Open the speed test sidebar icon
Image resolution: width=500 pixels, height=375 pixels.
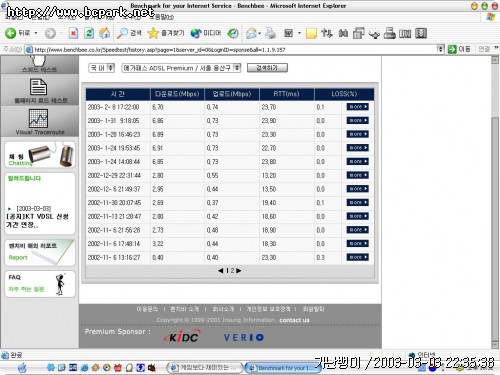tap(39, 64)
